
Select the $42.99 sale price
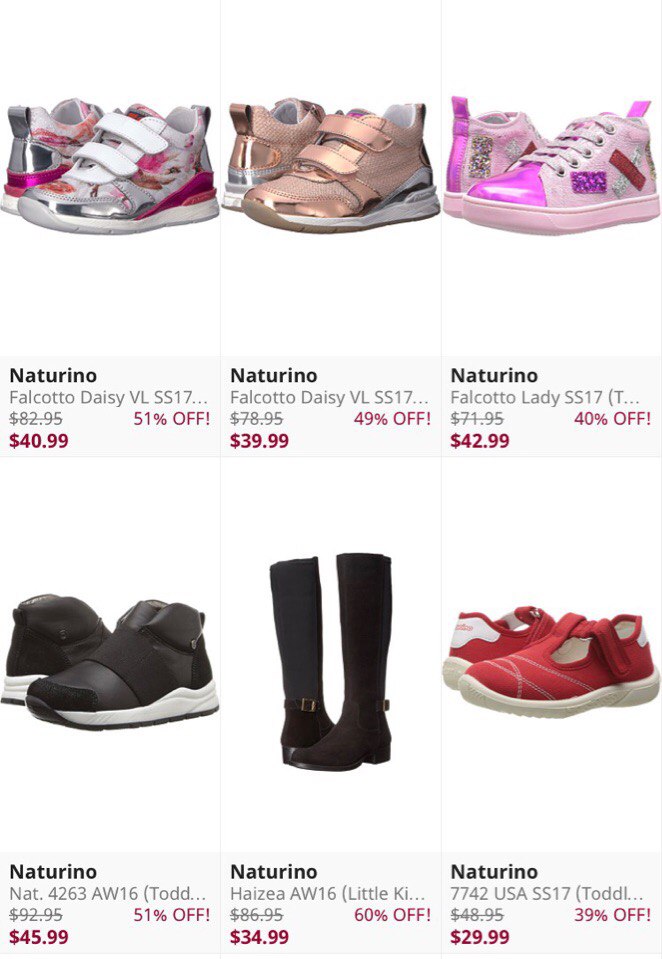480,441
